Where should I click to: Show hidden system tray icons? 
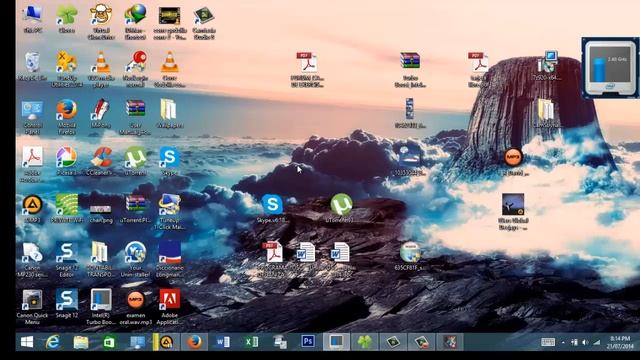tap(563, 342)
